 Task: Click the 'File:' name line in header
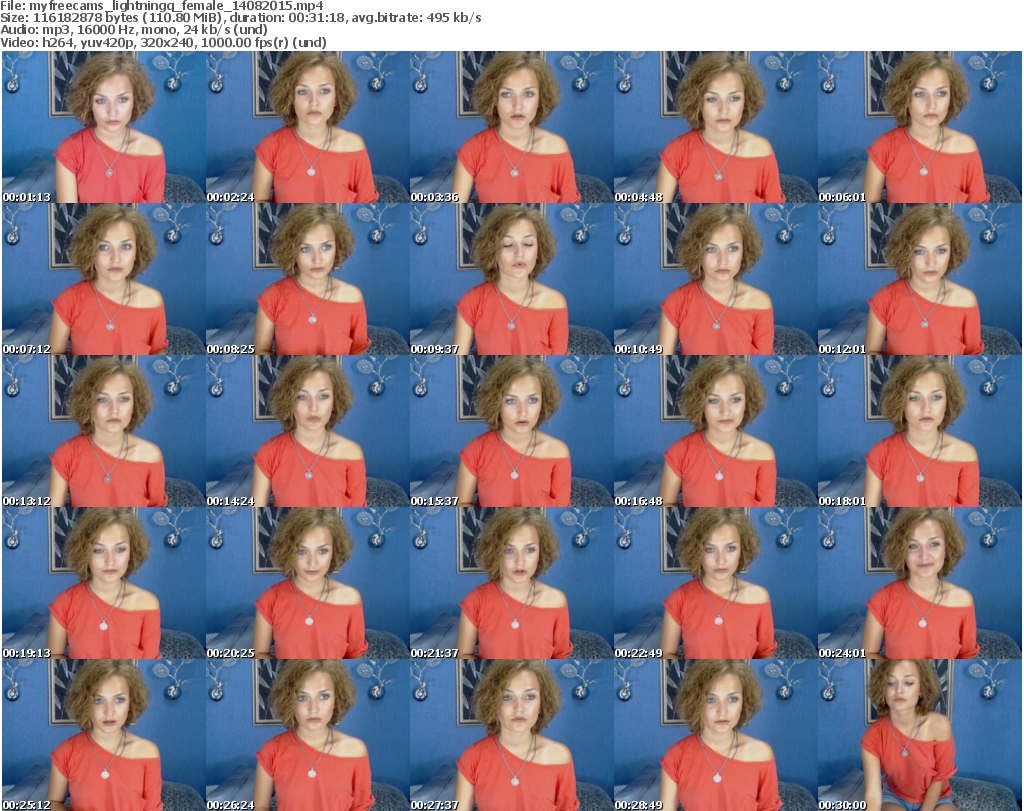(162, 6)
